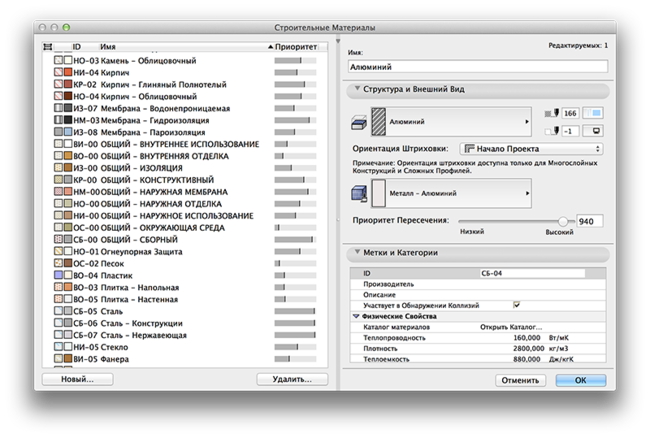Screen dimensions: 650x438
Task: Click hatch icon of ИЗ-08 Пароизоляция row
Action: [58, 132]
